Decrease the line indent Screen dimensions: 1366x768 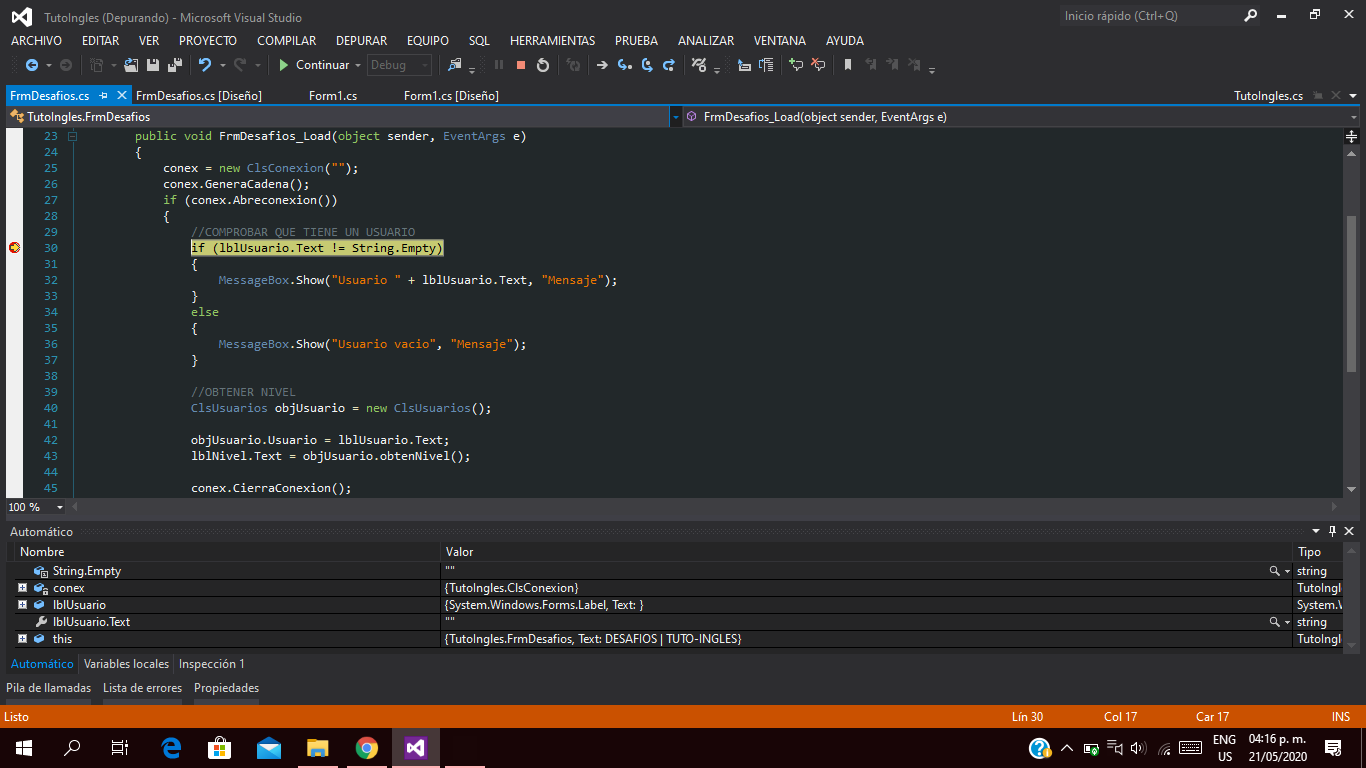744,65
